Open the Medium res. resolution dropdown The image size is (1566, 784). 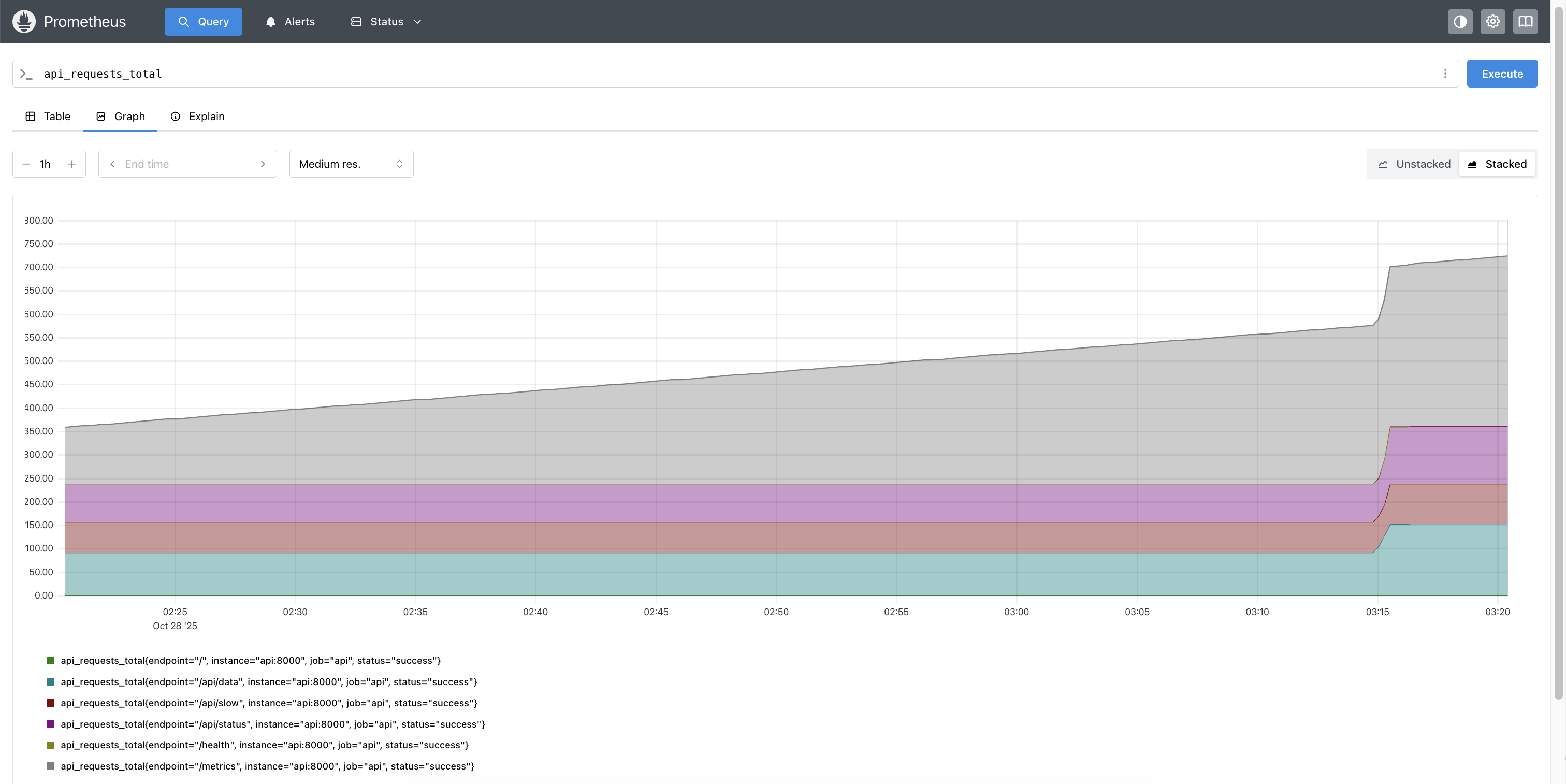click(351, 164)
